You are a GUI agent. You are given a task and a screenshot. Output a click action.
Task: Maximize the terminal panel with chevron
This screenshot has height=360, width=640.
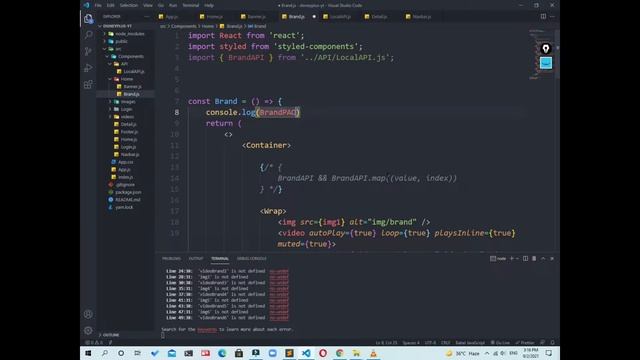point(543,258)
